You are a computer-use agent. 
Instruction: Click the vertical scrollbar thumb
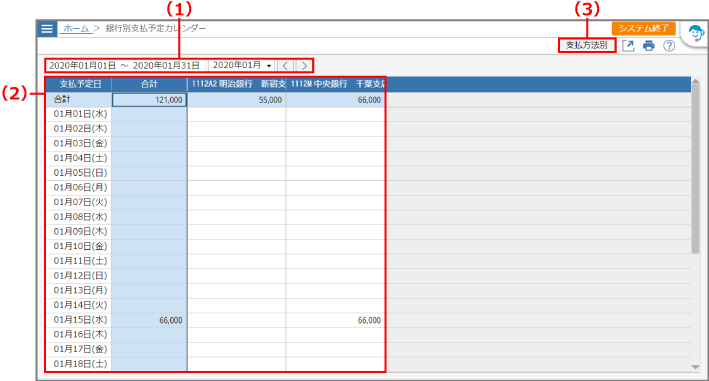coord(695,169)
